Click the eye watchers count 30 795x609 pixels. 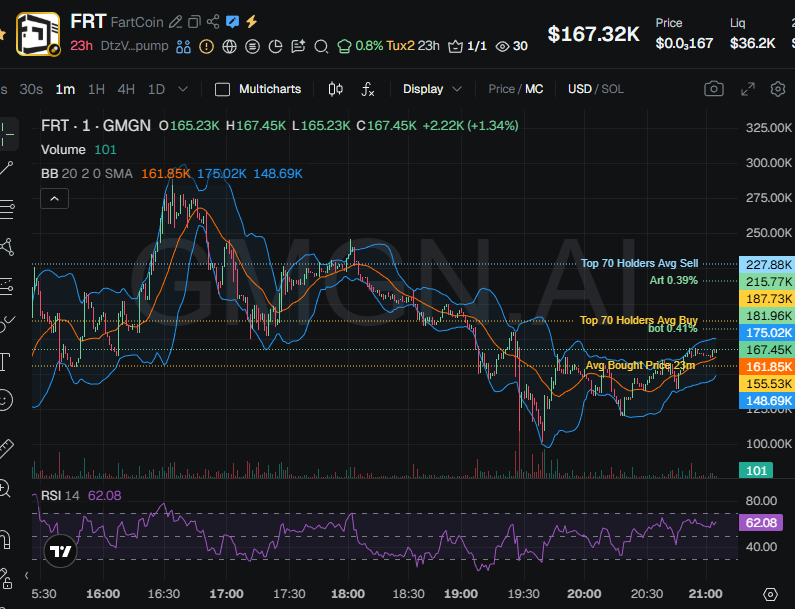coord(512,46)
